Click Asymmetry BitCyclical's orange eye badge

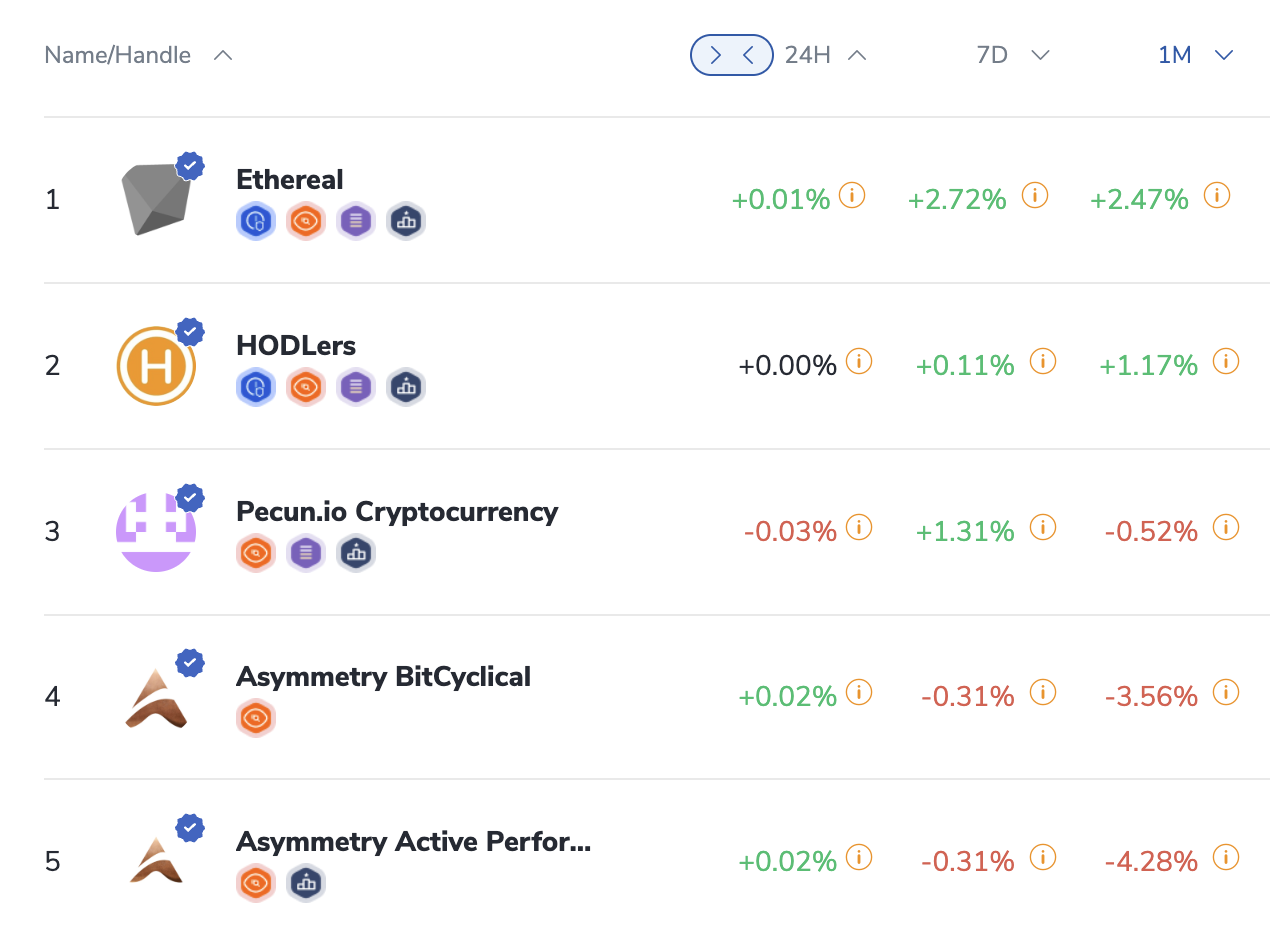255,718
